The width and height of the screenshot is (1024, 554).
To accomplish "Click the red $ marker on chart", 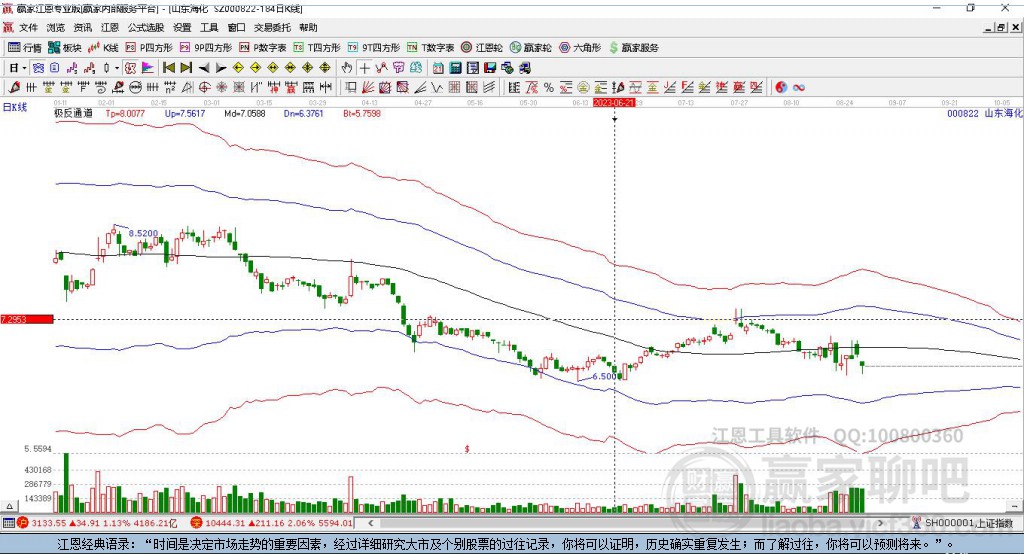I will pos(467,449).
